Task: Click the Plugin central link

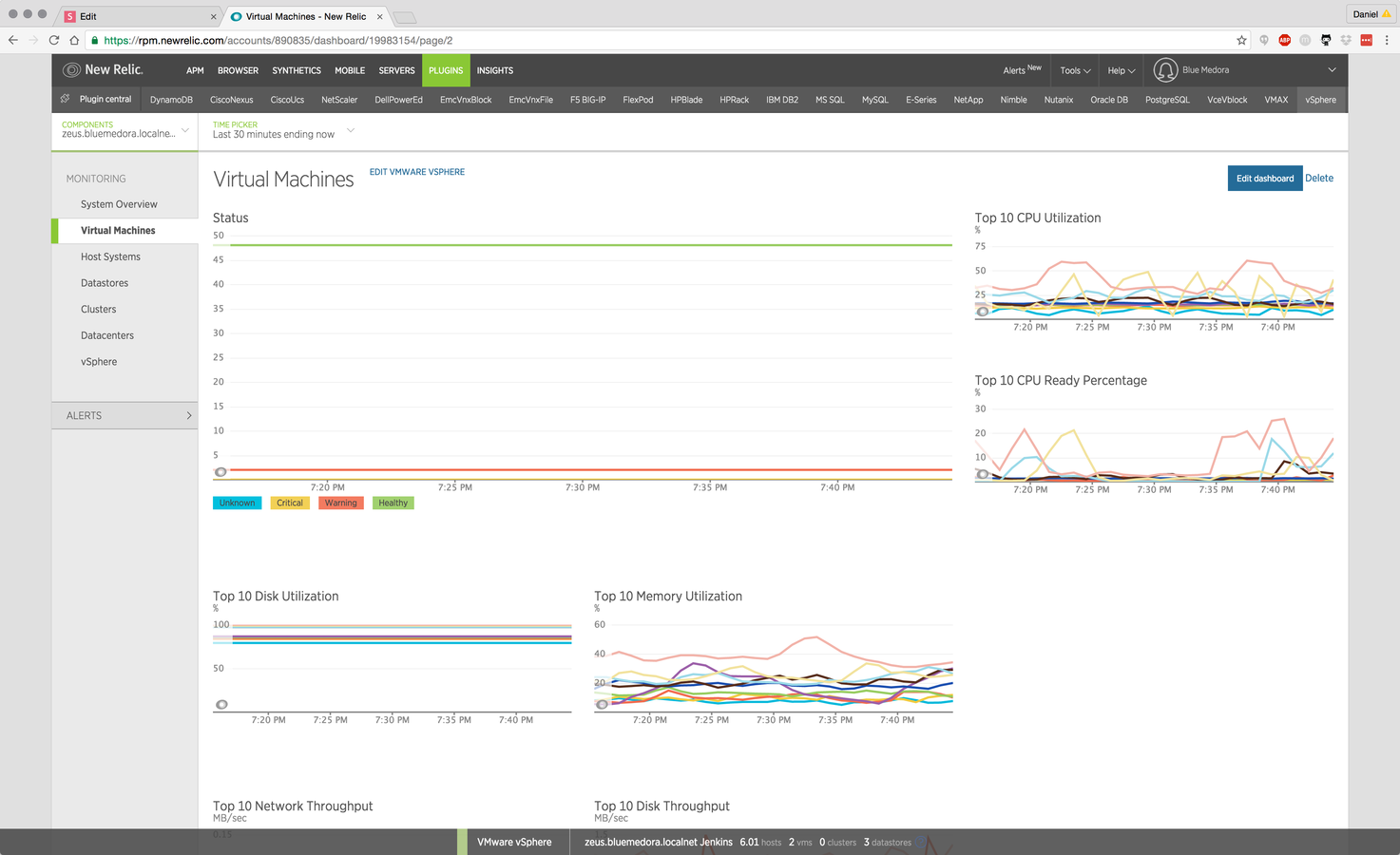Action: tap(105, 99)
